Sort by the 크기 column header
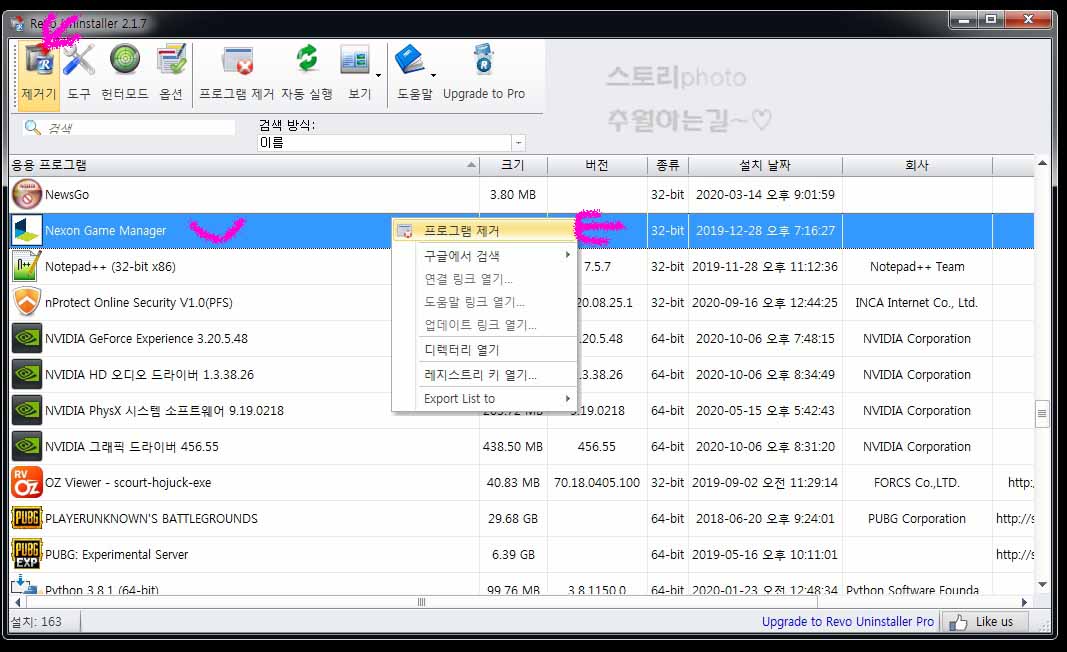Viewport: 1067px width, 652px height. [513, 165]
